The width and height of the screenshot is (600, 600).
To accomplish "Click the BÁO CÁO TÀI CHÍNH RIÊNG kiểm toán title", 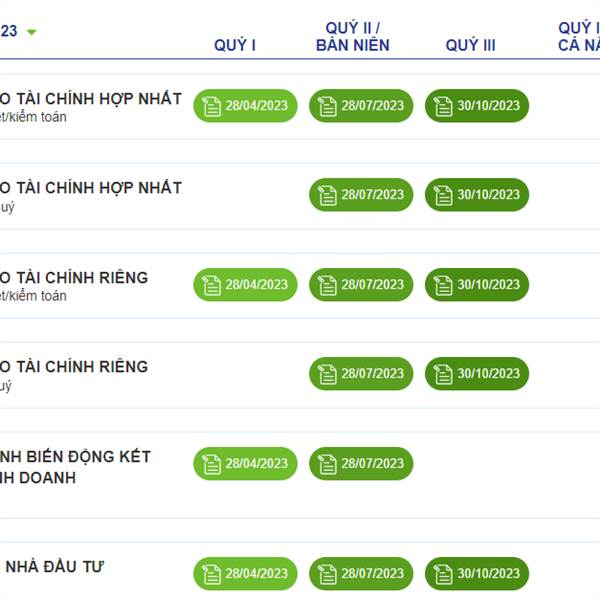I will tap(74, 278).
